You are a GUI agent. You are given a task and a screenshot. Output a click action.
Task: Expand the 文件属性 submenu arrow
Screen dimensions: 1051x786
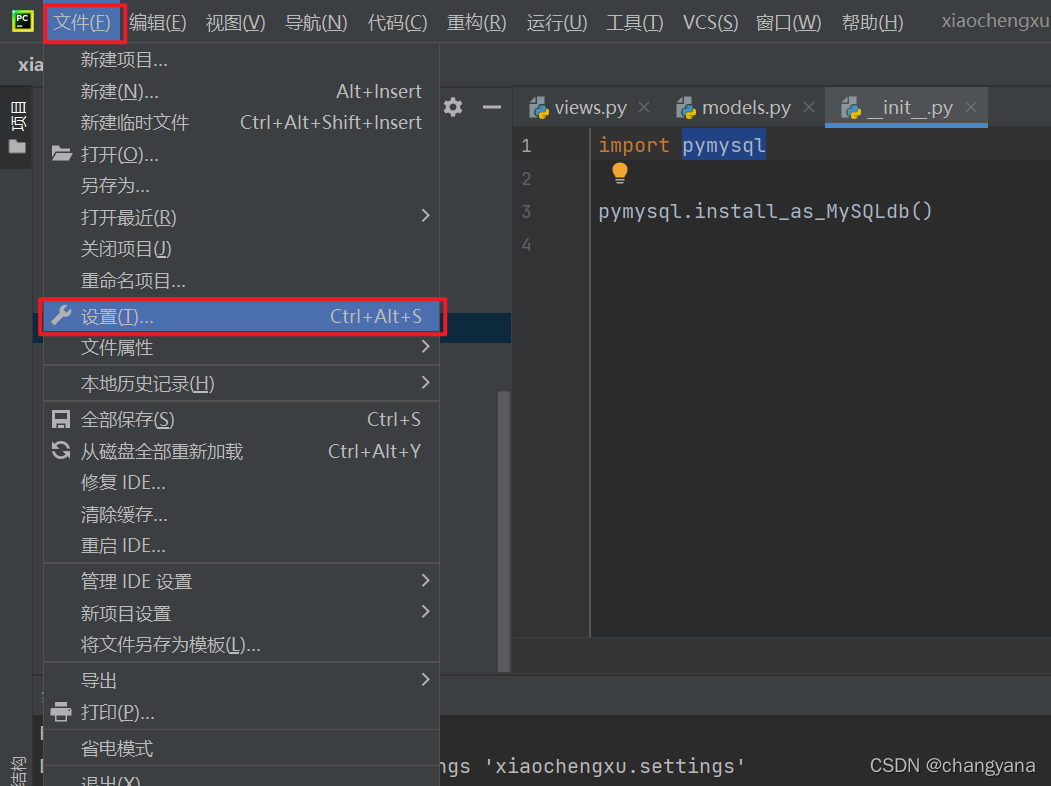426,346
